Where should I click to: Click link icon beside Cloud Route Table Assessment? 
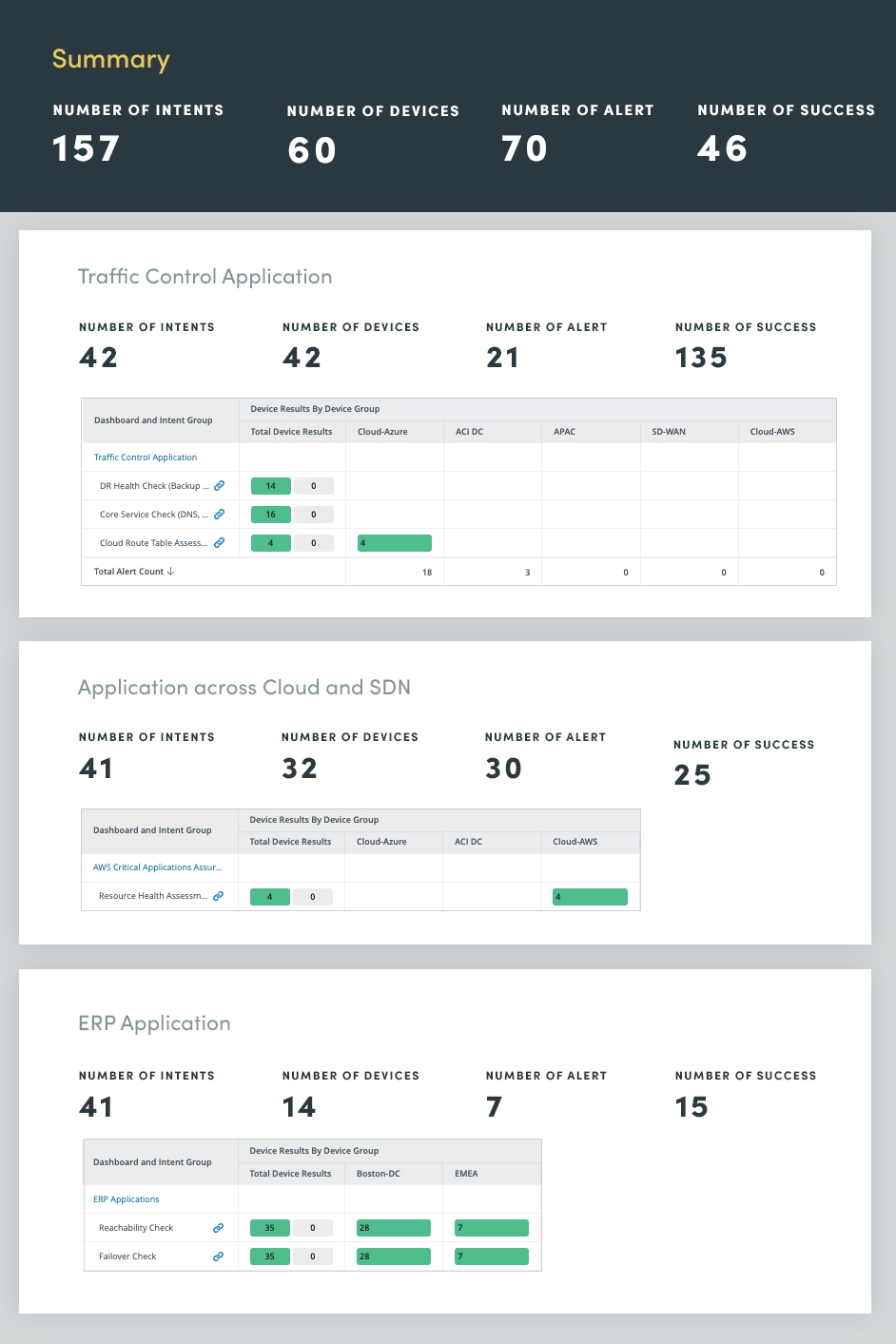pyautogui.click(x=219, y=543)
